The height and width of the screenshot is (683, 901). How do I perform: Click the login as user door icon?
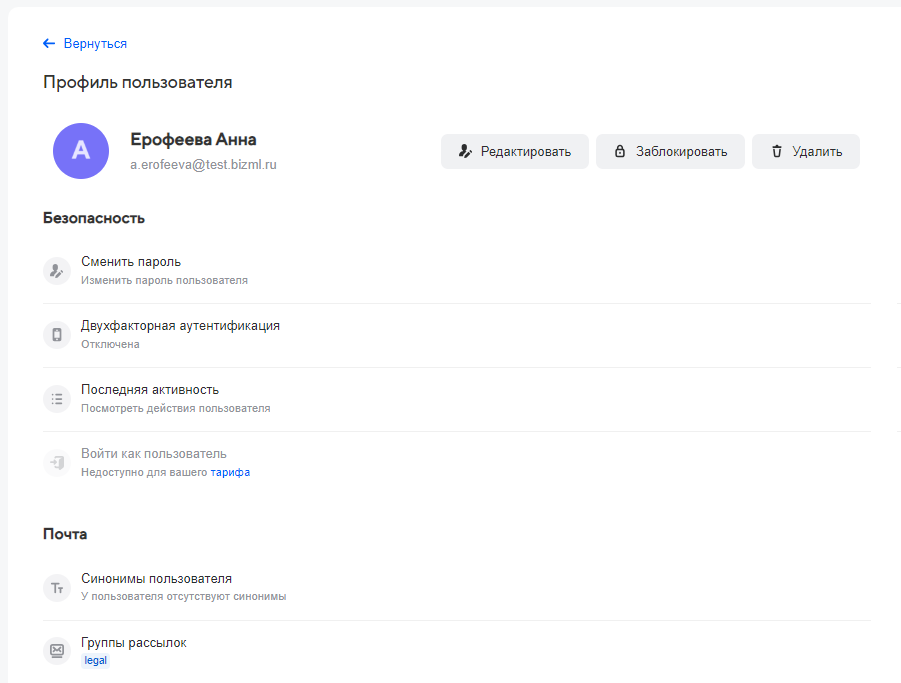[57, 463]
